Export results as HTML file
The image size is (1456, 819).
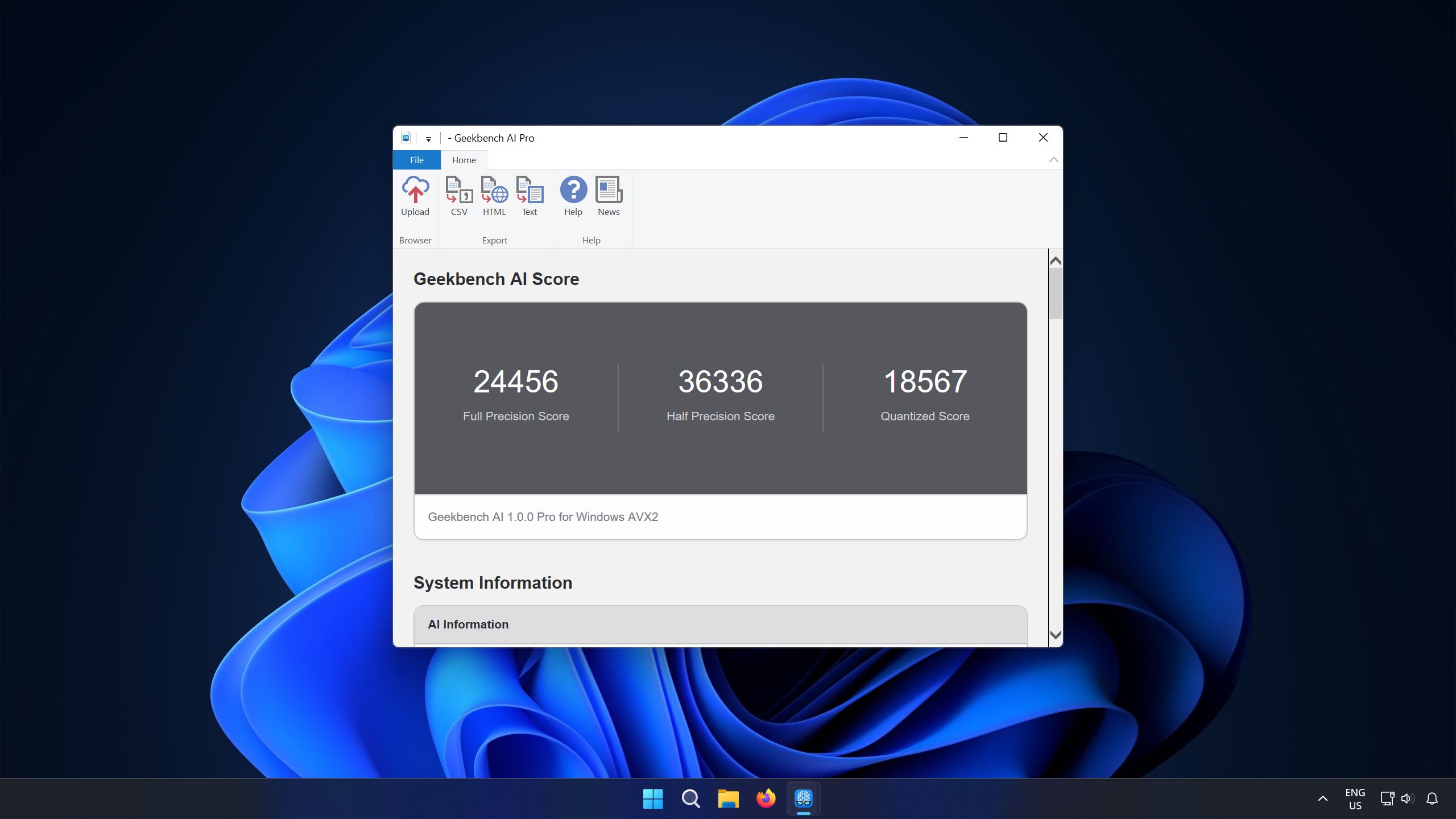(x=494, y=195)
